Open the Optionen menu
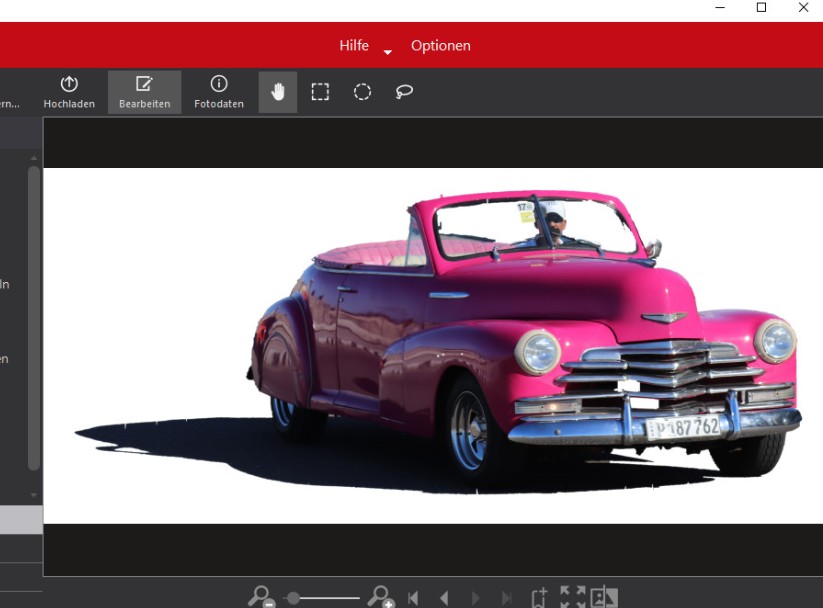The width and height of the screenshot is (823, 608). [x=440, y=46]
